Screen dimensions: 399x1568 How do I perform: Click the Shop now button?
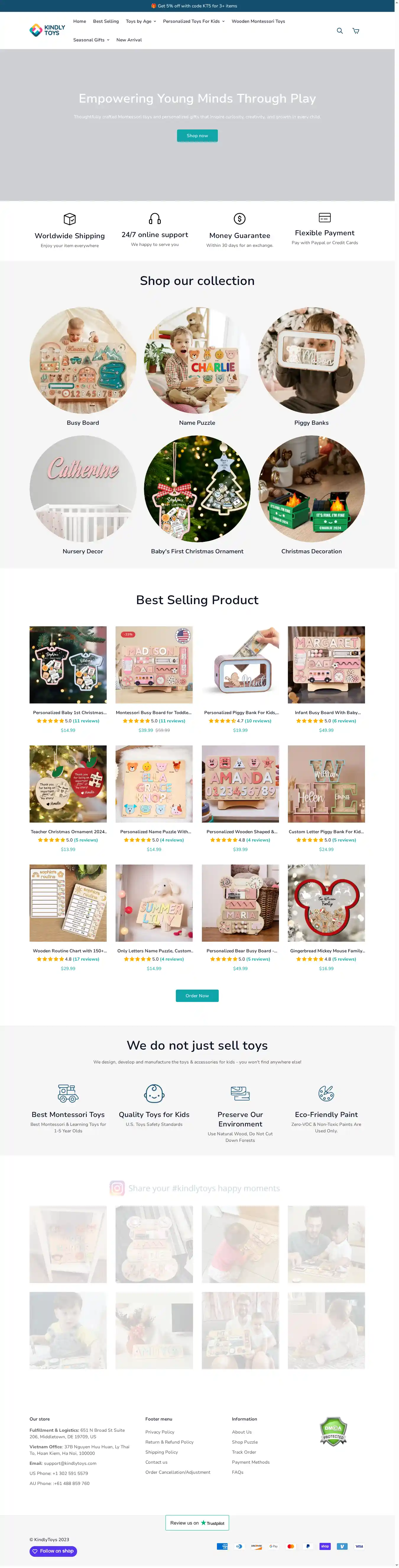point(197,135)
